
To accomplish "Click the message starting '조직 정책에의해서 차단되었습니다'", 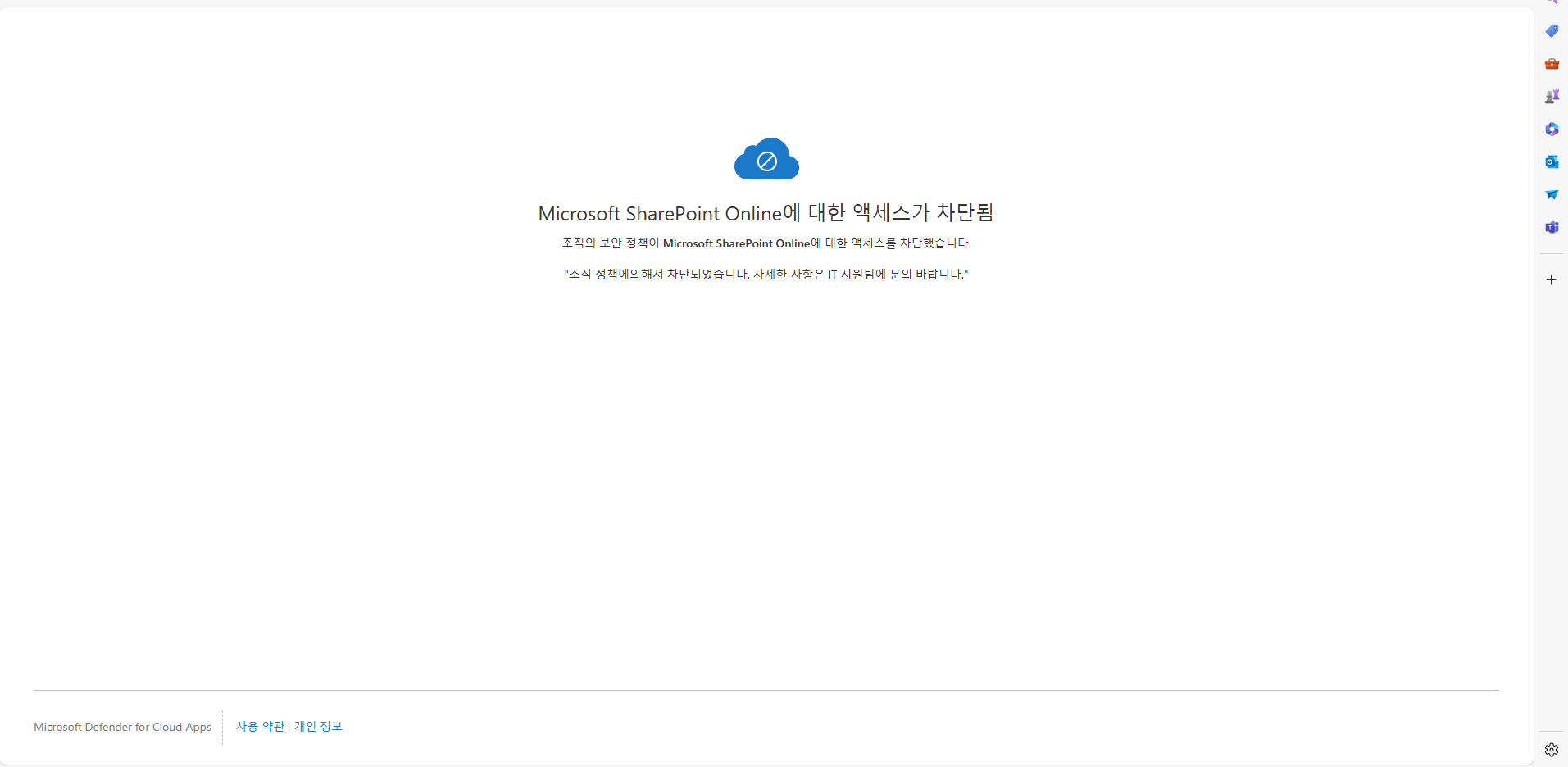I will point(766,274).
